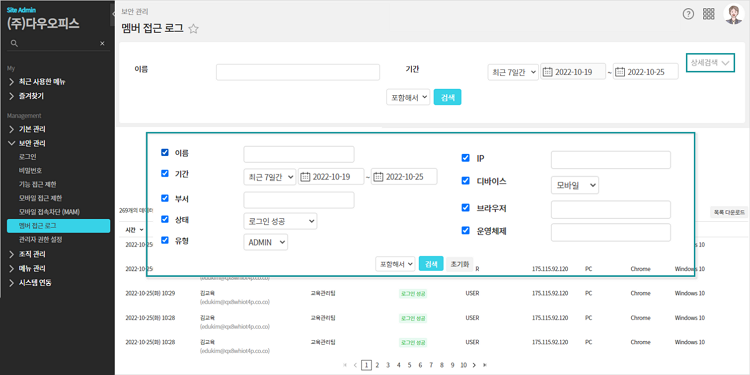Clear sidebar search with X icon

(102, 44)
